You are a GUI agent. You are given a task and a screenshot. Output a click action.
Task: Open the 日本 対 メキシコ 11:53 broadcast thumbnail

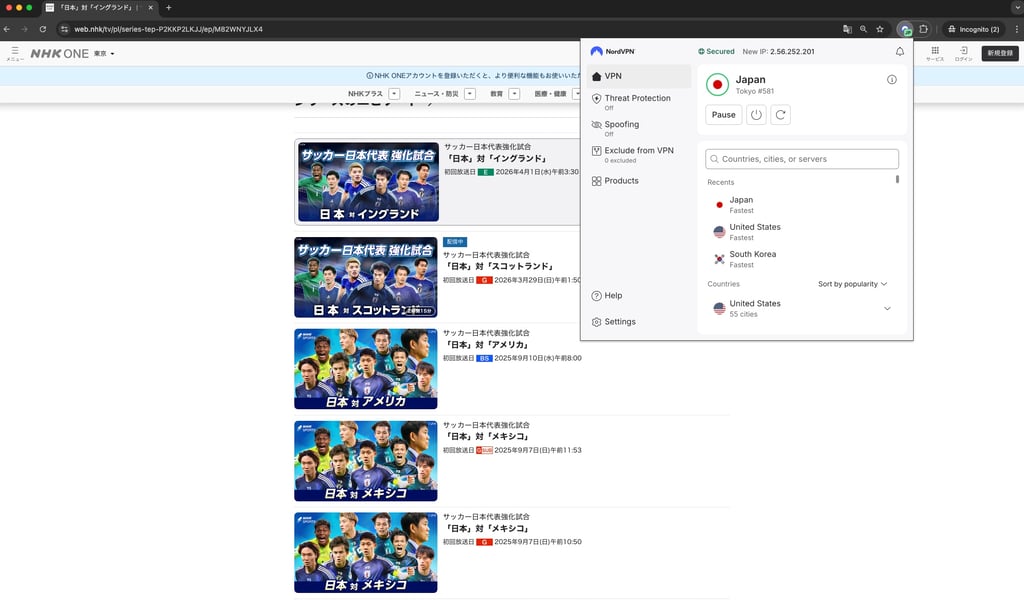pyautogui.click(x=366, y=461)
